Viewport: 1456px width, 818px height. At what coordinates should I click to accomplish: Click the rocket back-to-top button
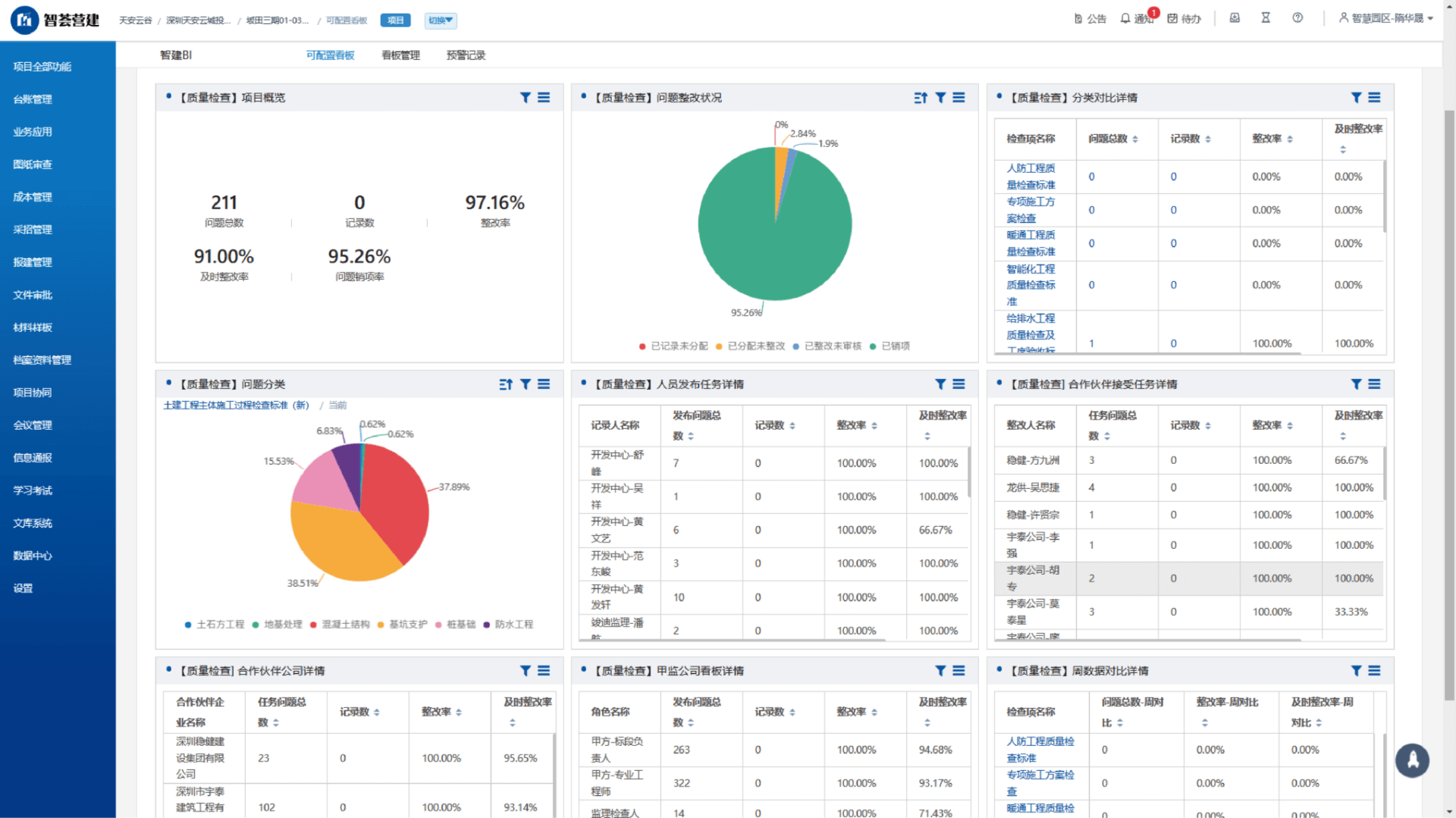pos(1412,760)
